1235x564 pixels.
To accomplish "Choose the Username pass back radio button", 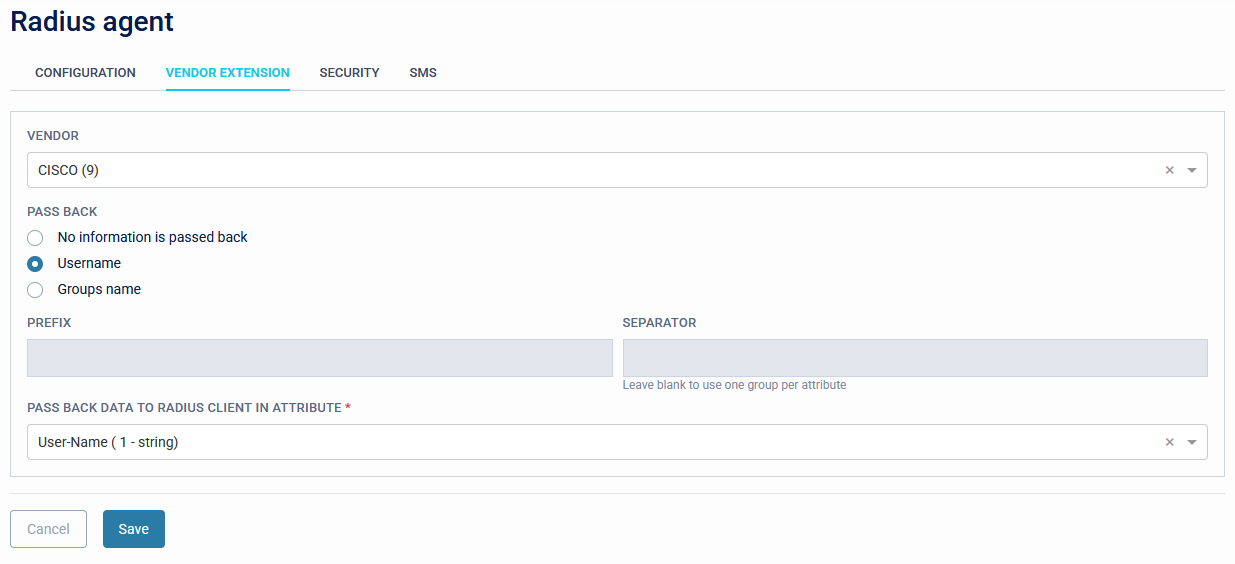I will tap(36, 264).
